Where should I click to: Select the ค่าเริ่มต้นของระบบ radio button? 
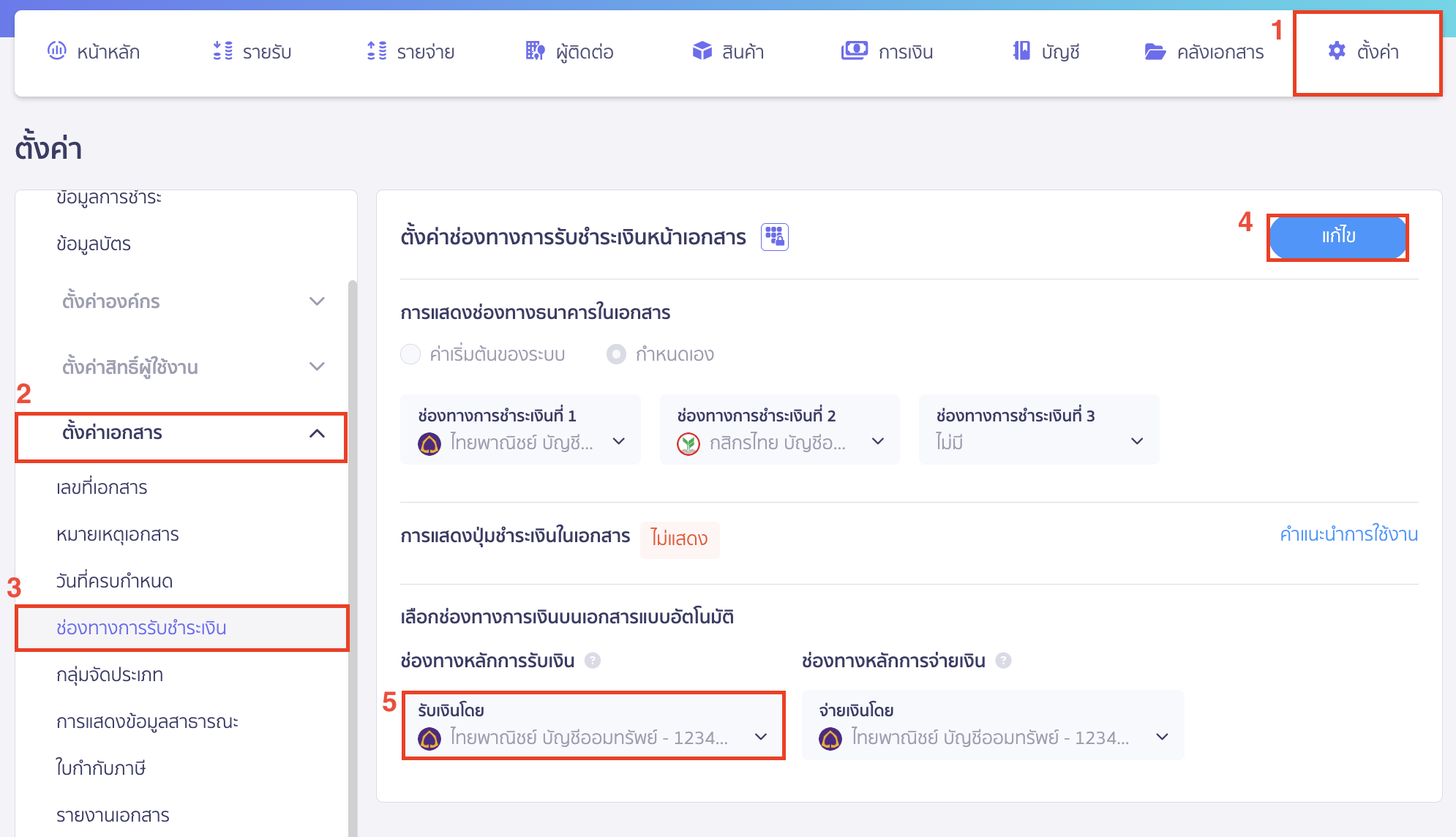[x=410, y=353]
